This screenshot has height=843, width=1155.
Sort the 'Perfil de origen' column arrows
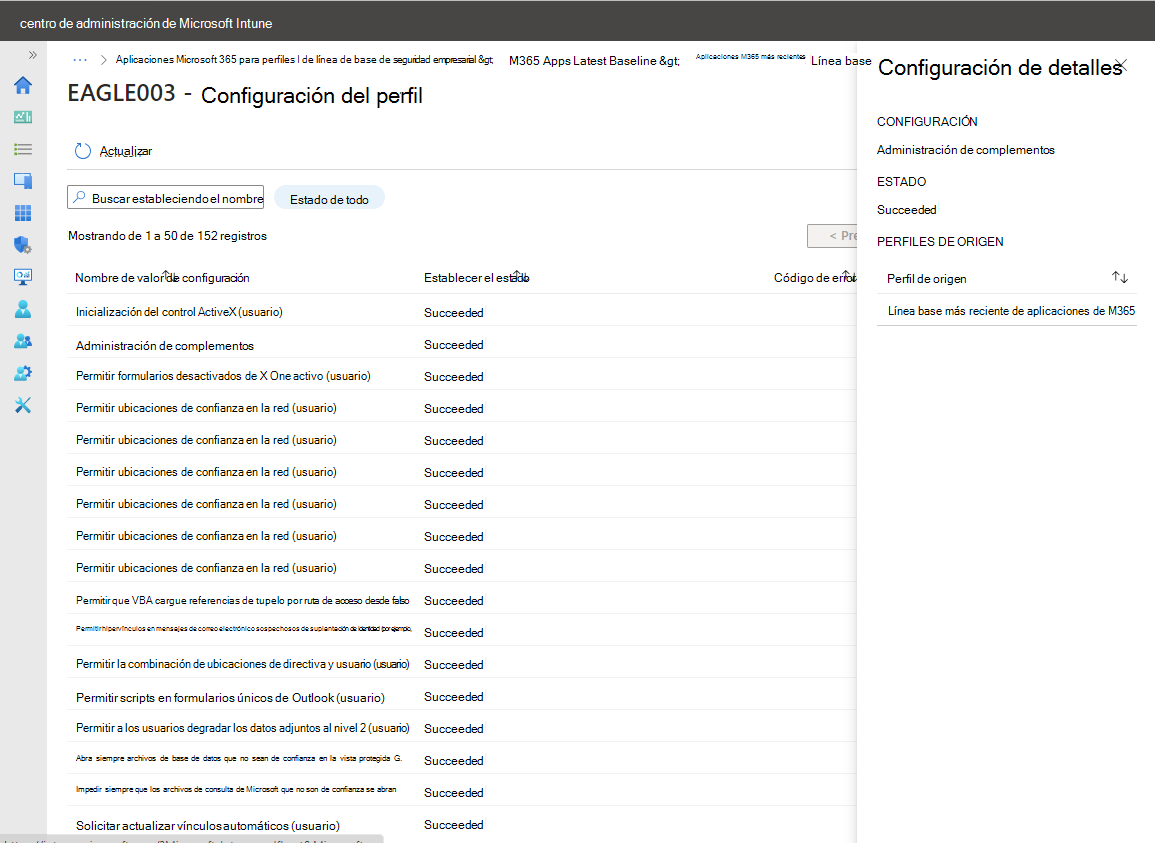tap(1120, 277)
